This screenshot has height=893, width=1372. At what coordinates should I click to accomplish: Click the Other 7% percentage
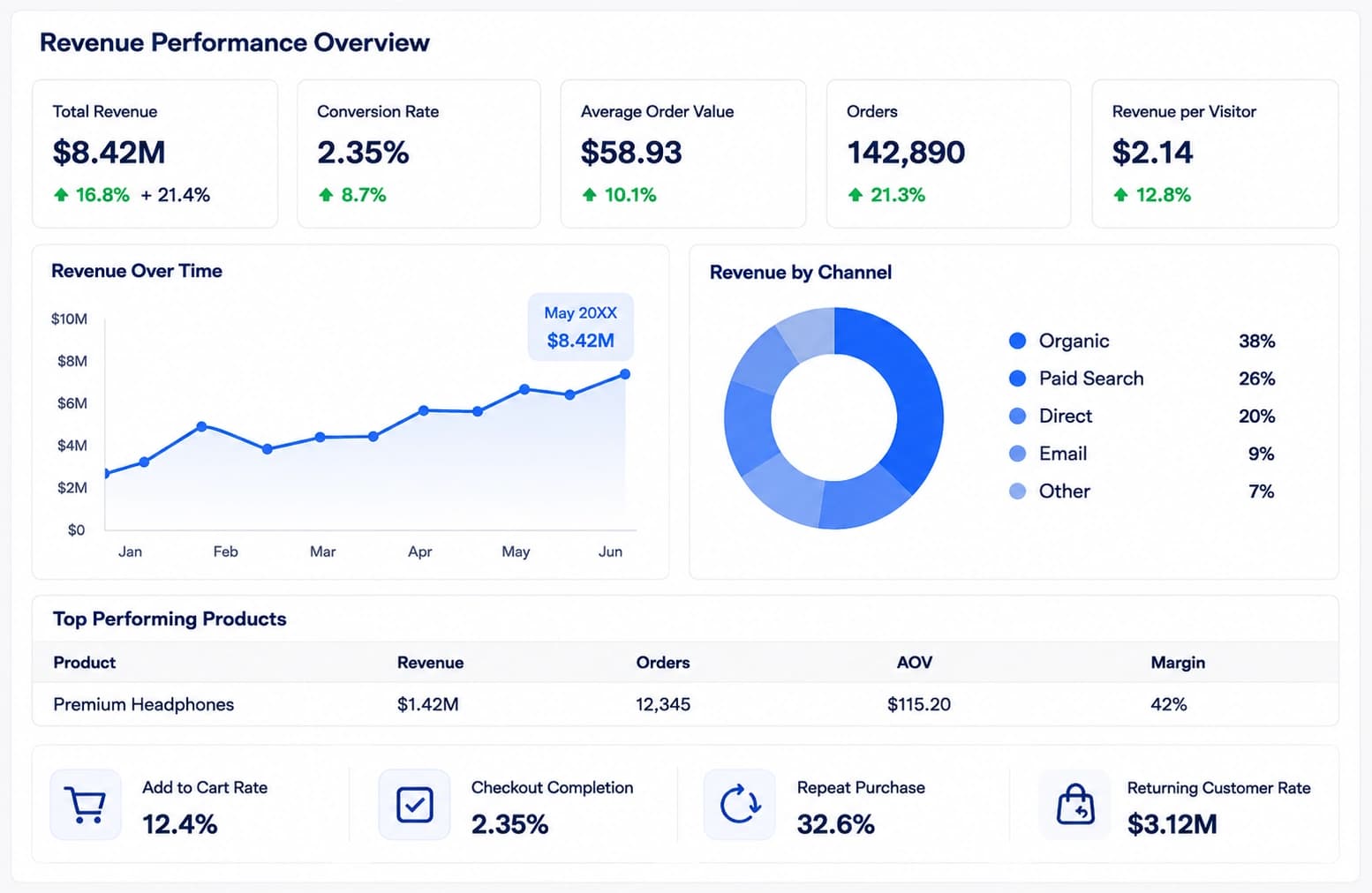click(x=1261, y=492)
